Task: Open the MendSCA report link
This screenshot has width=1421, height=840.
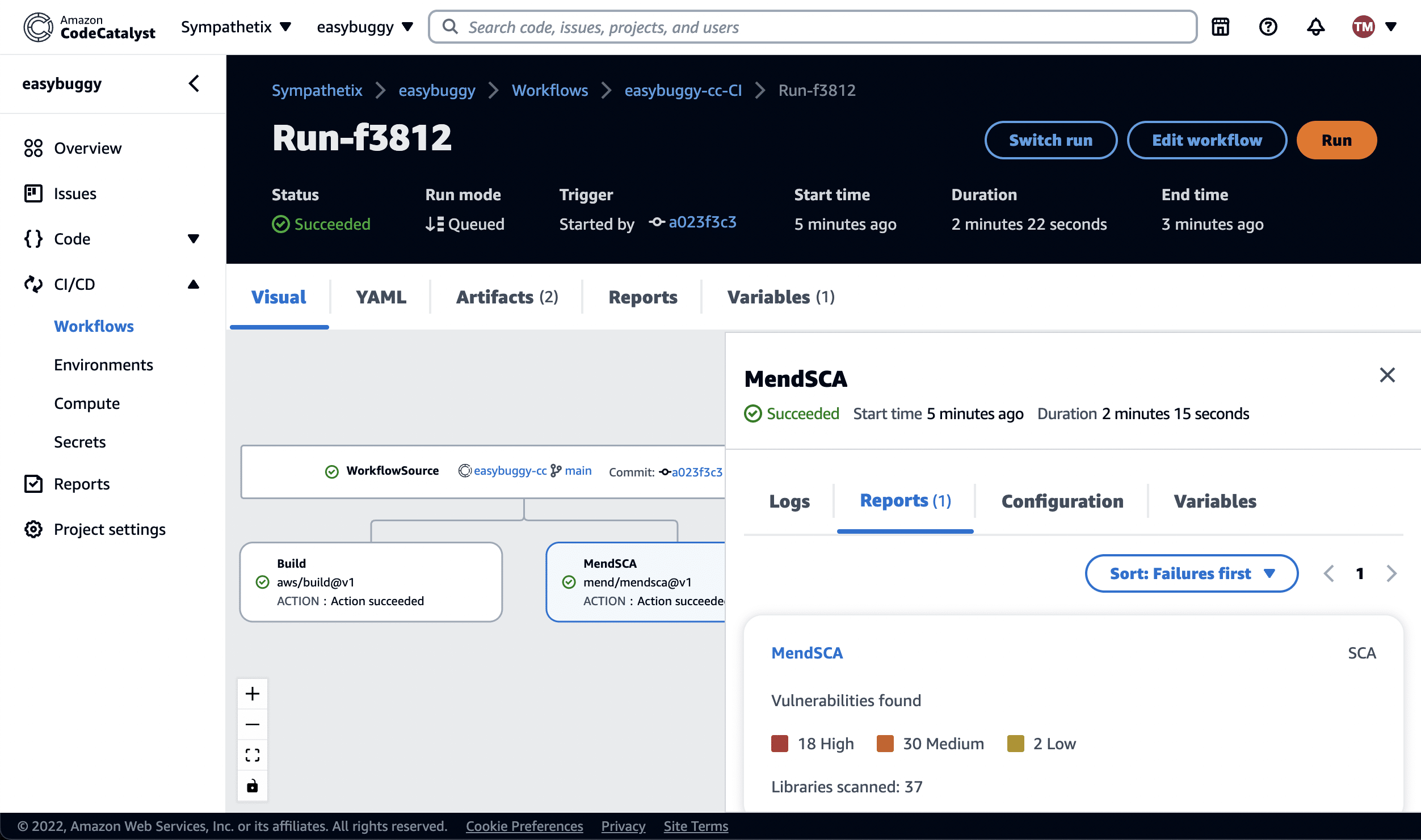Action: [807, 653]
